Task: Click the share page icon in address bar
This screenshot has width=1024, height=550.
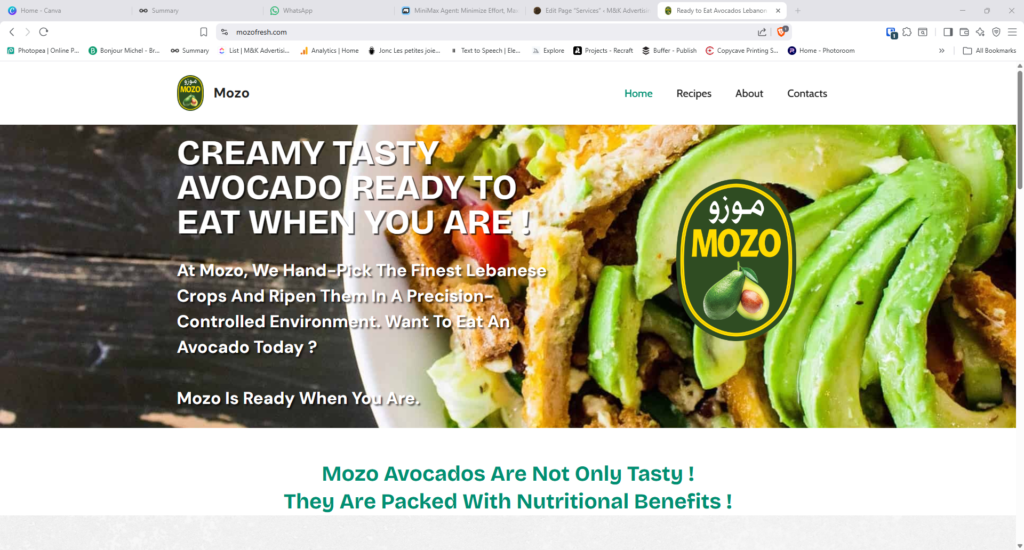Action: click(761, 32)
